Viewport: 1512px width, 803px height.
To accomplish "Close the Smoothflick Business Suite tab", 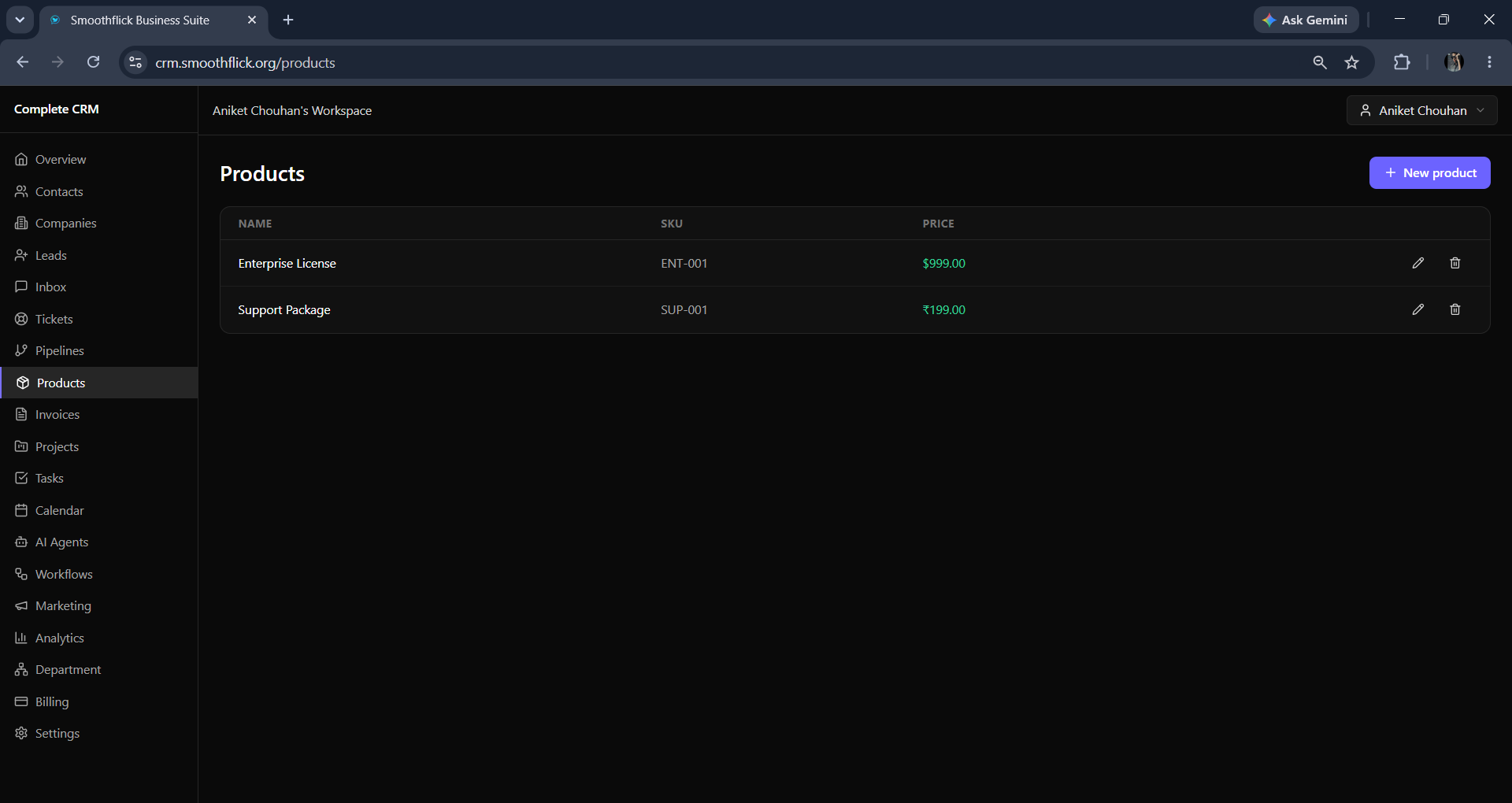I will [x=252, y=20].
